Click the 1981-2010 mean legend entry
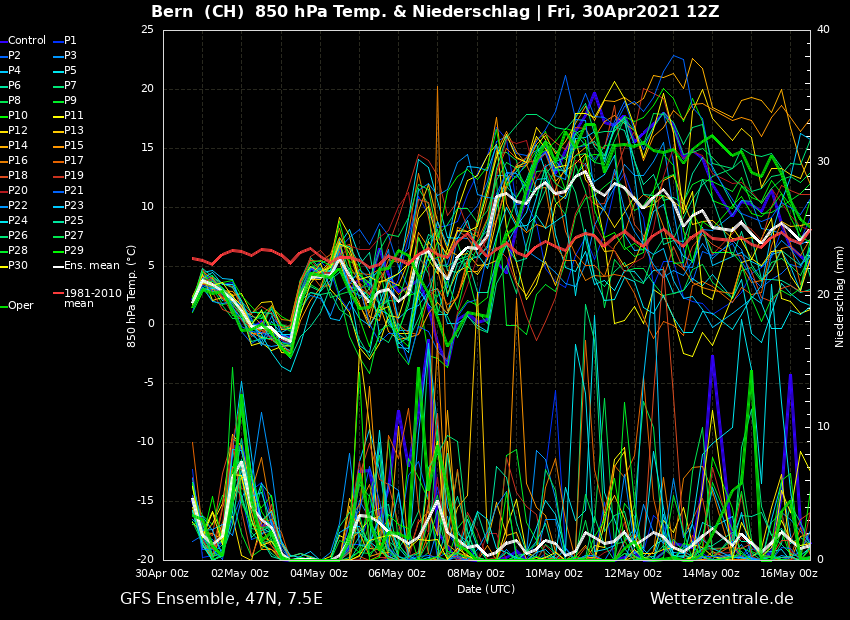 tap(92, 298)
